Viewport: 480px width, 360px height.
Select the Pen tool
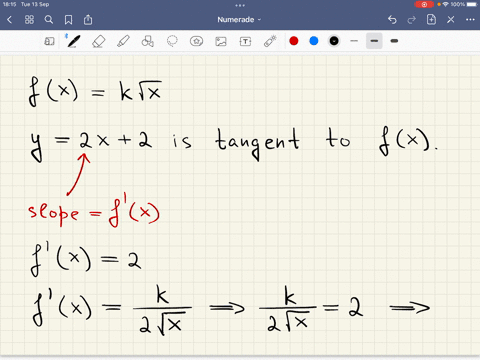(x=73, y=41)
